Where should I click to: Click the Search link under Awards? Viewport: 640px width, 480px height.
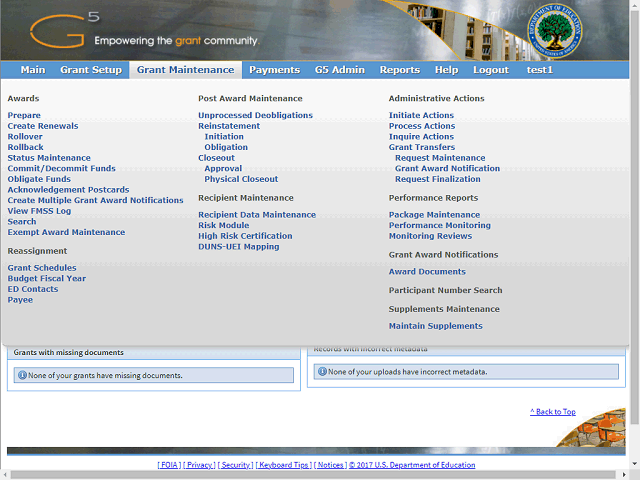[x=22, y=221]
